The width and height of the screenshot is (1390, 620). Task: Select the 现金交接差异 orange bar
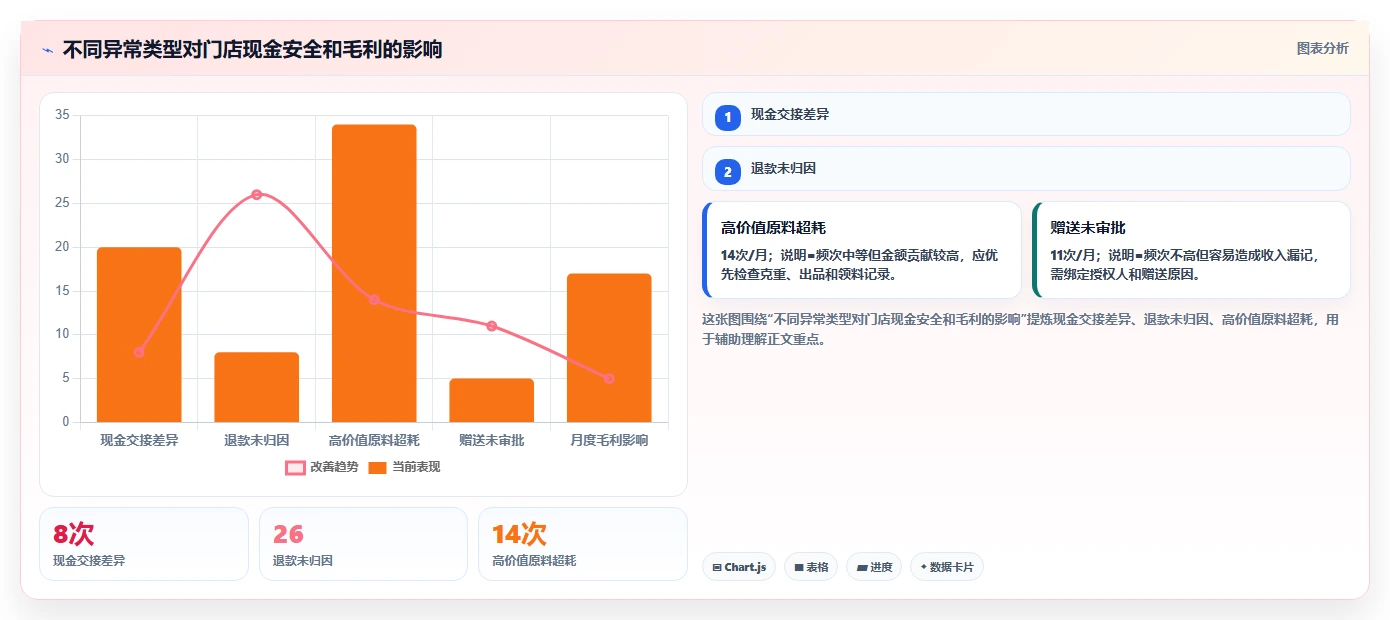[139, 334]
